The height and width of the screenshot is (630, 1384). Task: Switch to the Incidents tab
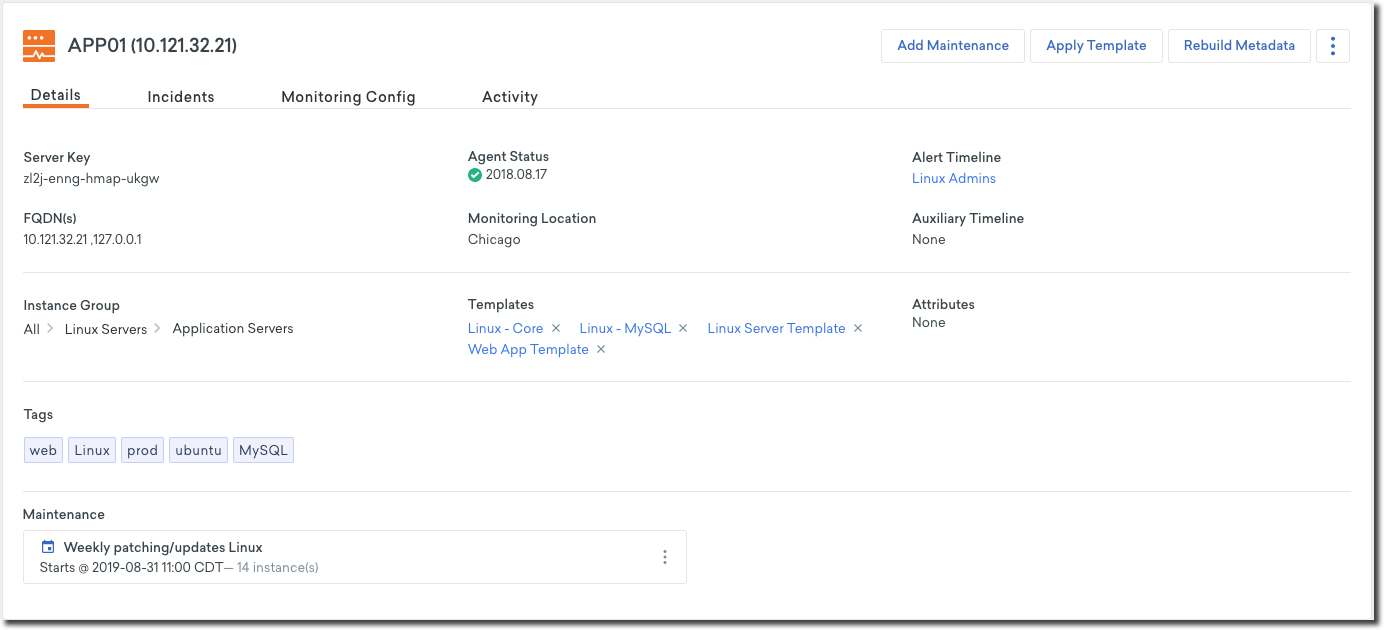point(181,97)
